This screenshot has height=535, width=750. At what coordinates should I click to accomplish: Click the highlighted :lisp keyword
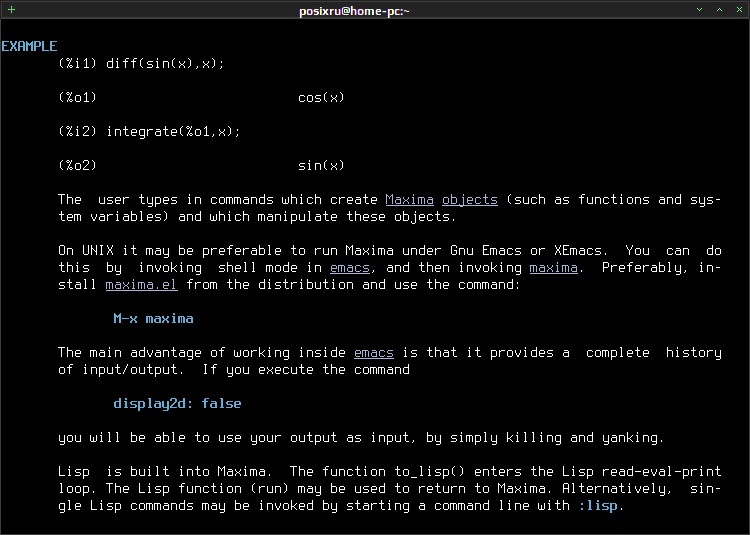point(598,505)
